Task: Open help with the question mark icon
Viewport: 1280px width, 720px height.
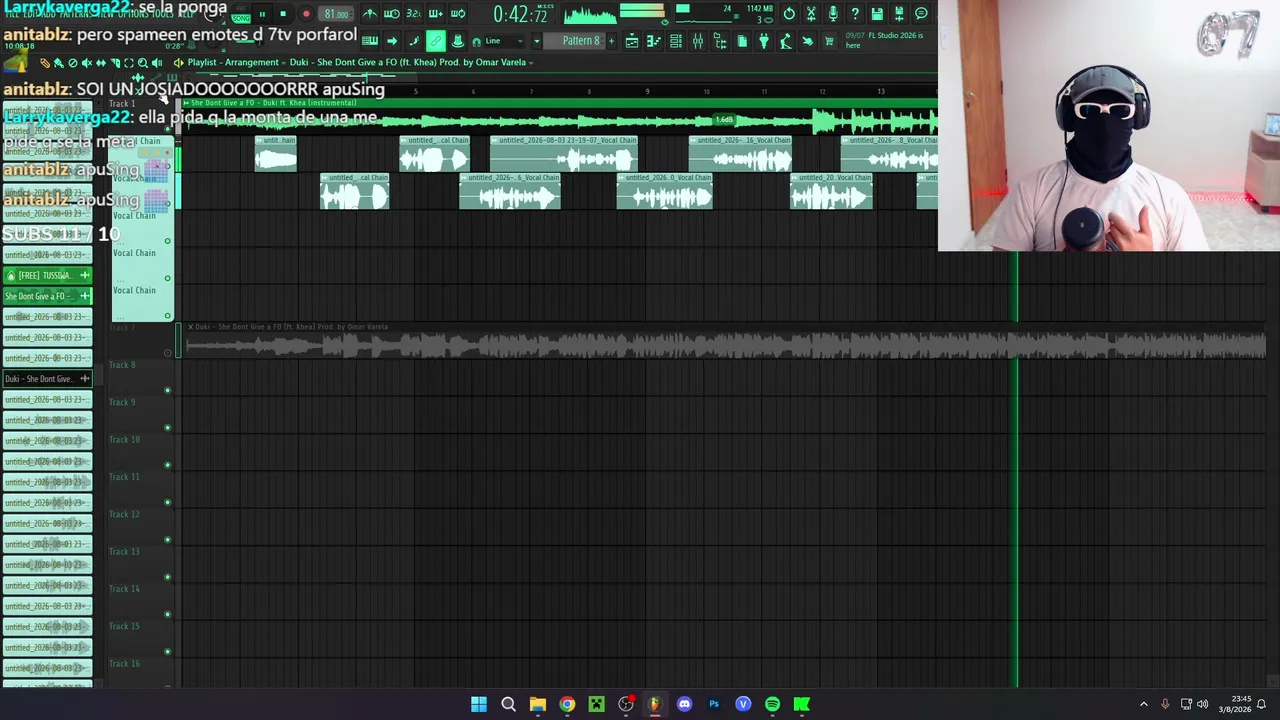Action: point(855,14)
